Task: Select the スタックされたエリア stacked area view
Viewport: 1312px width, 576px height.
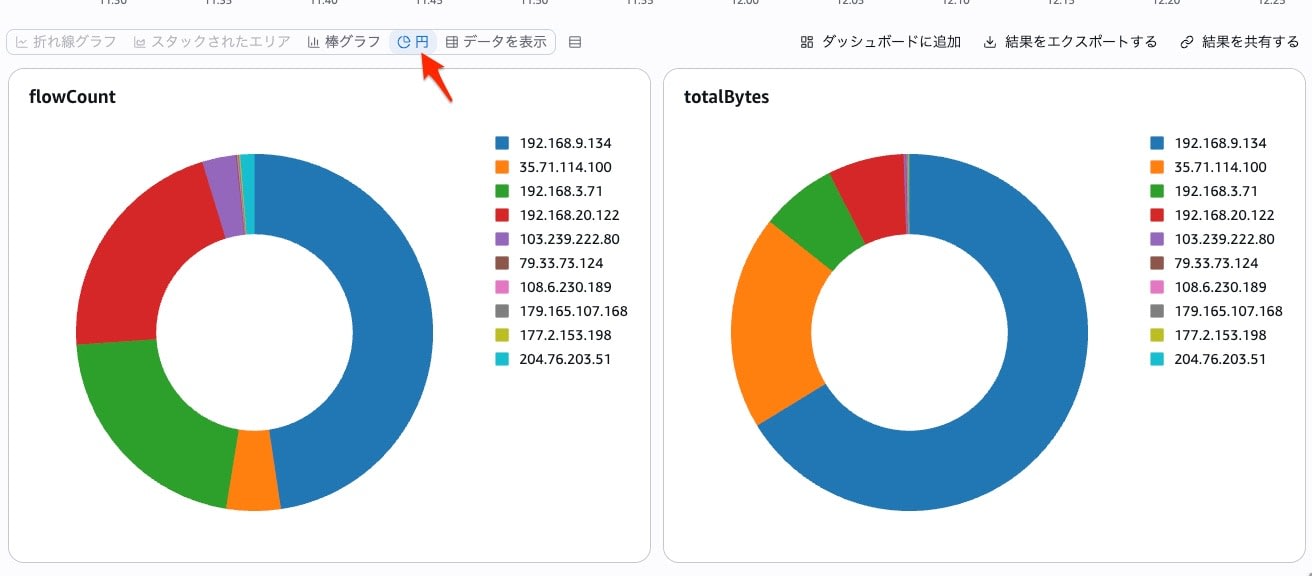Action: click(x=212, y=42)
